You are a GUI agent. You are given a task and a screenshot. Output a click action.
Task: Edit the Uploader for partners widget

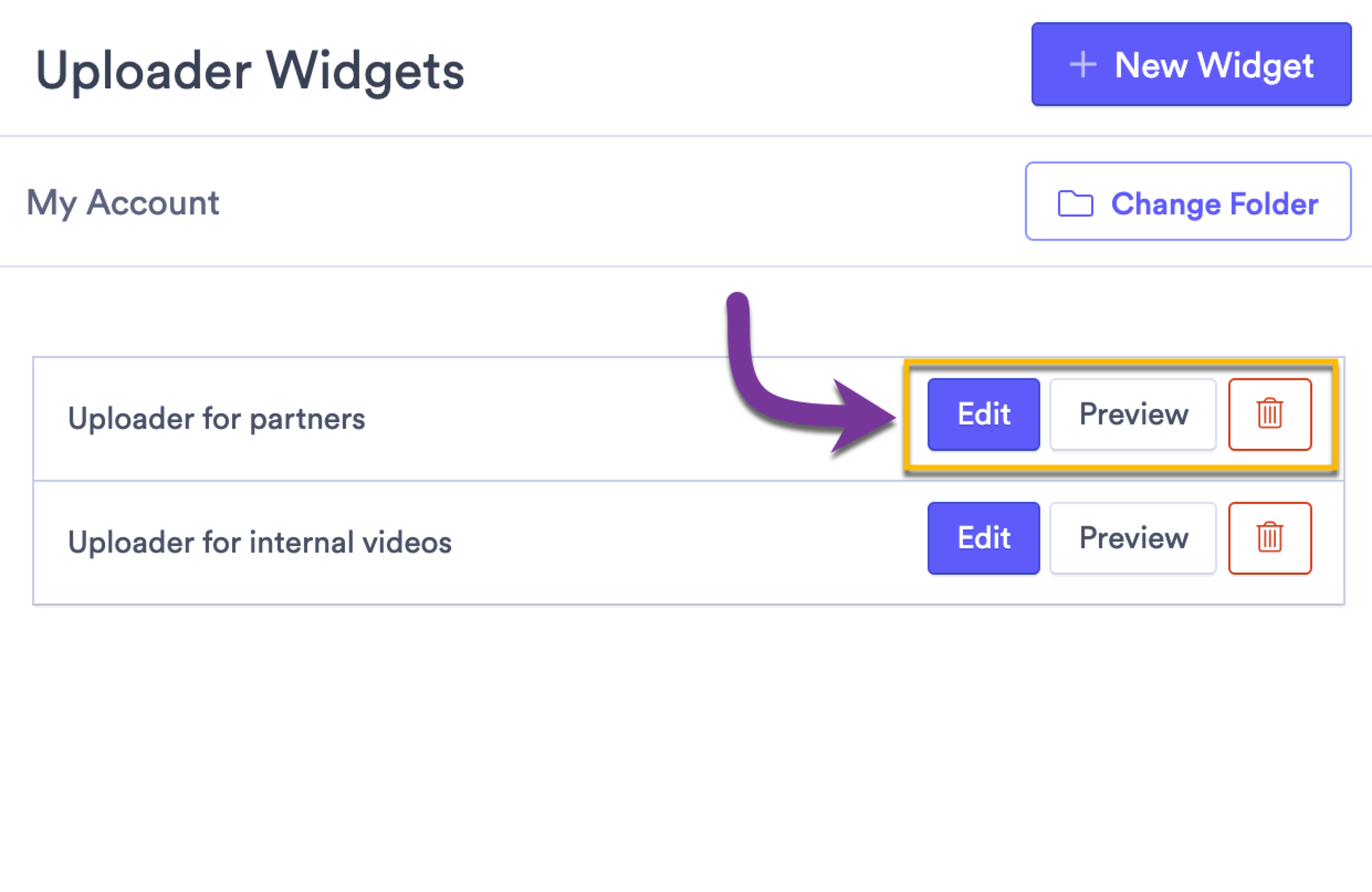pos(983,414)
